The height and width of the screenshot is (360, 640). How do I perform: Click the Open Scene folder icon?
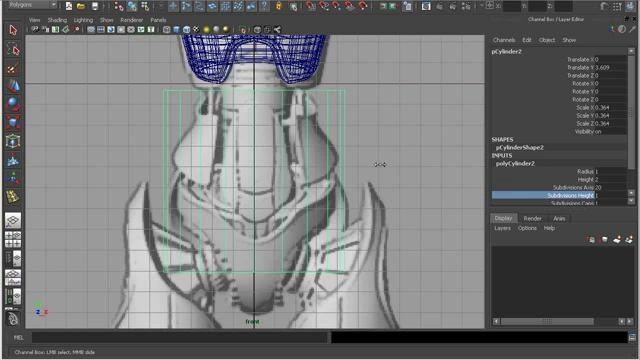pos(81,6)
